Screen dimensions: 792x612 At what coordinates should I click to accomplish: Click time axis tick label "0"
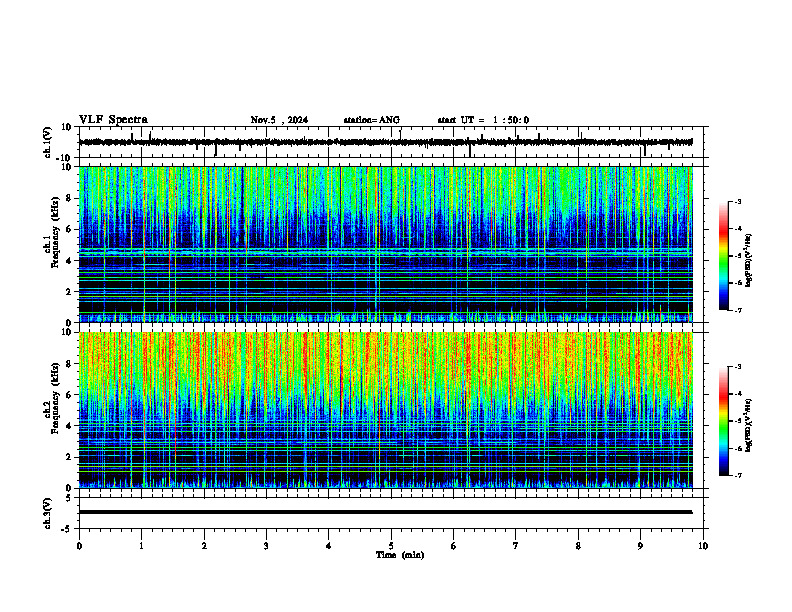click(79, 546)
